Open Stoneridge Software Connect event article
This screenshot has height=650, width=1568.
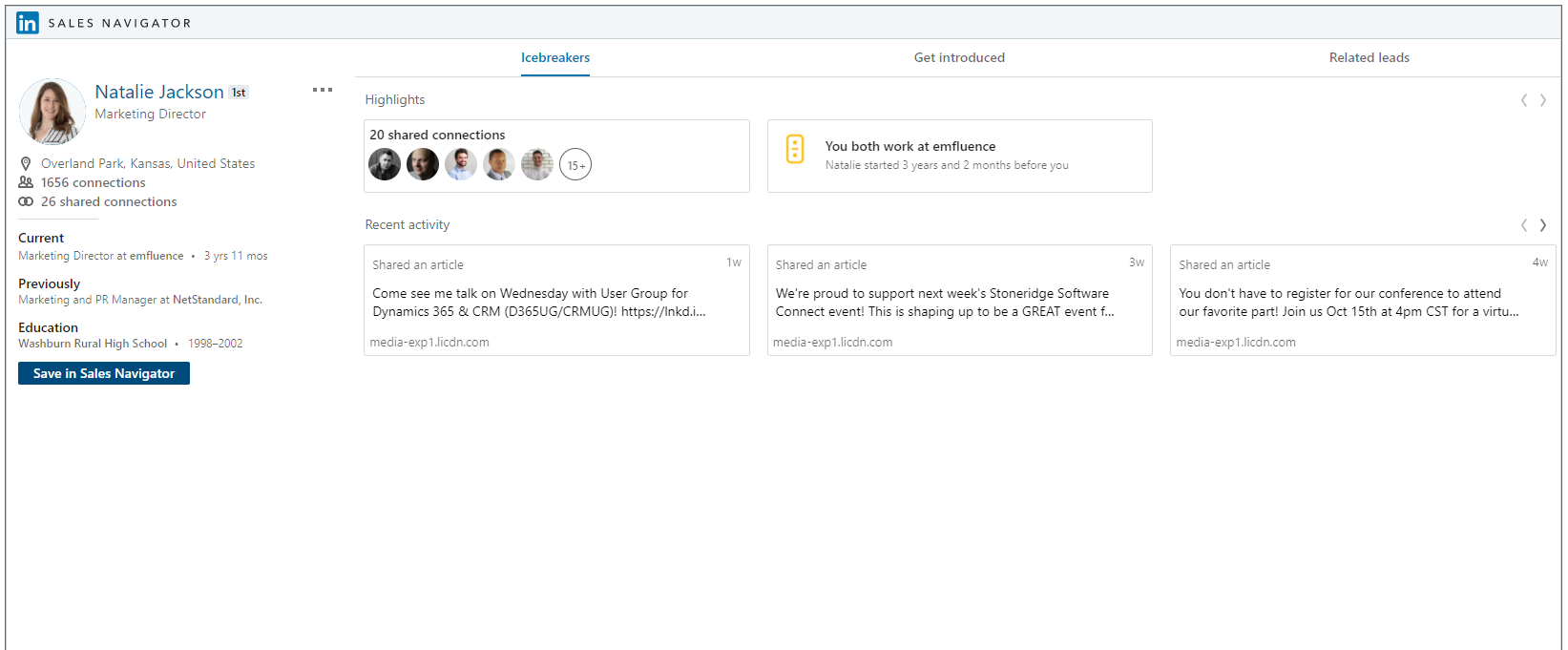coord(960,300)
